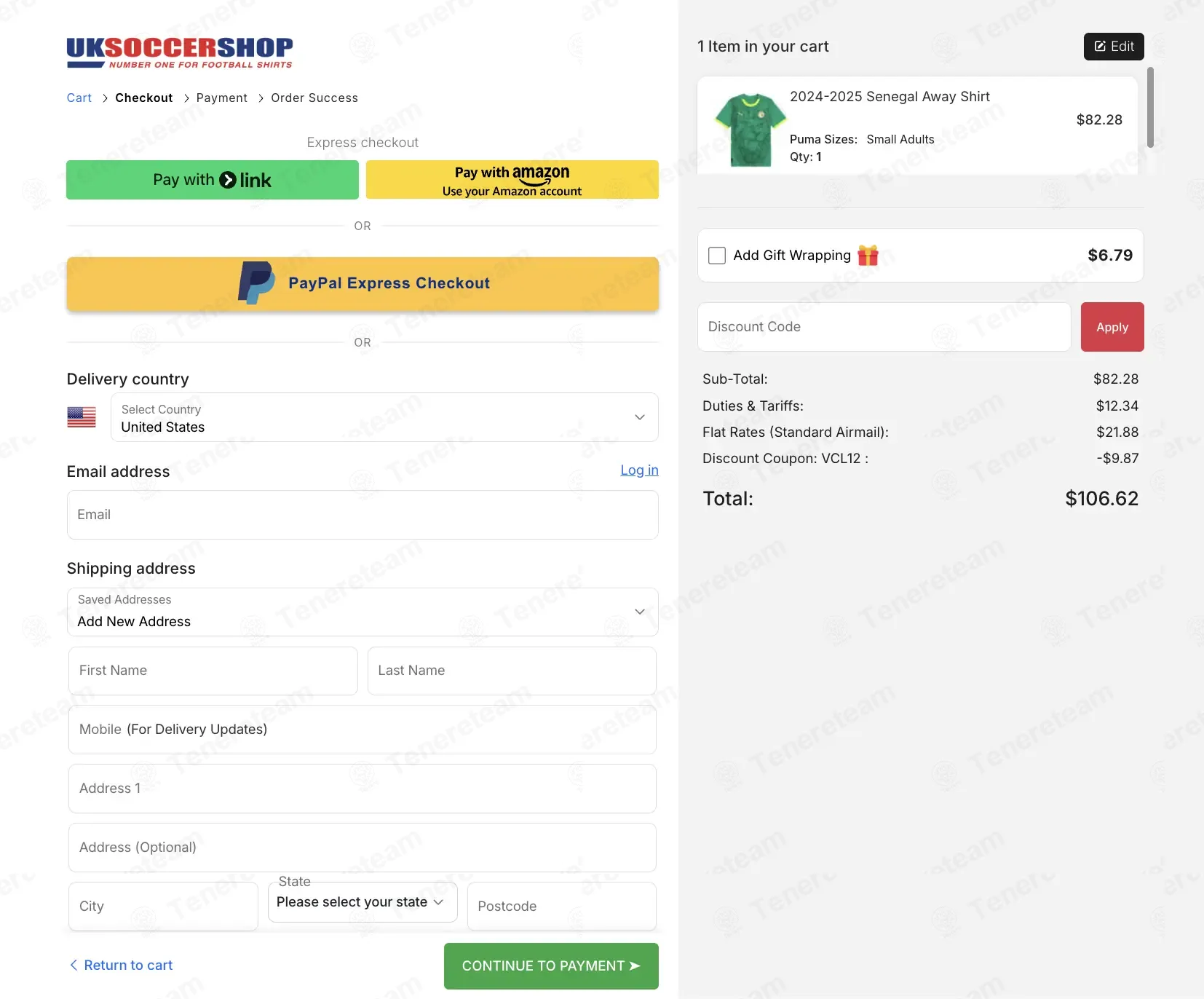The image size is (1204, 999).
Task: Pay with Link express button
Action: tap(213, 180)
